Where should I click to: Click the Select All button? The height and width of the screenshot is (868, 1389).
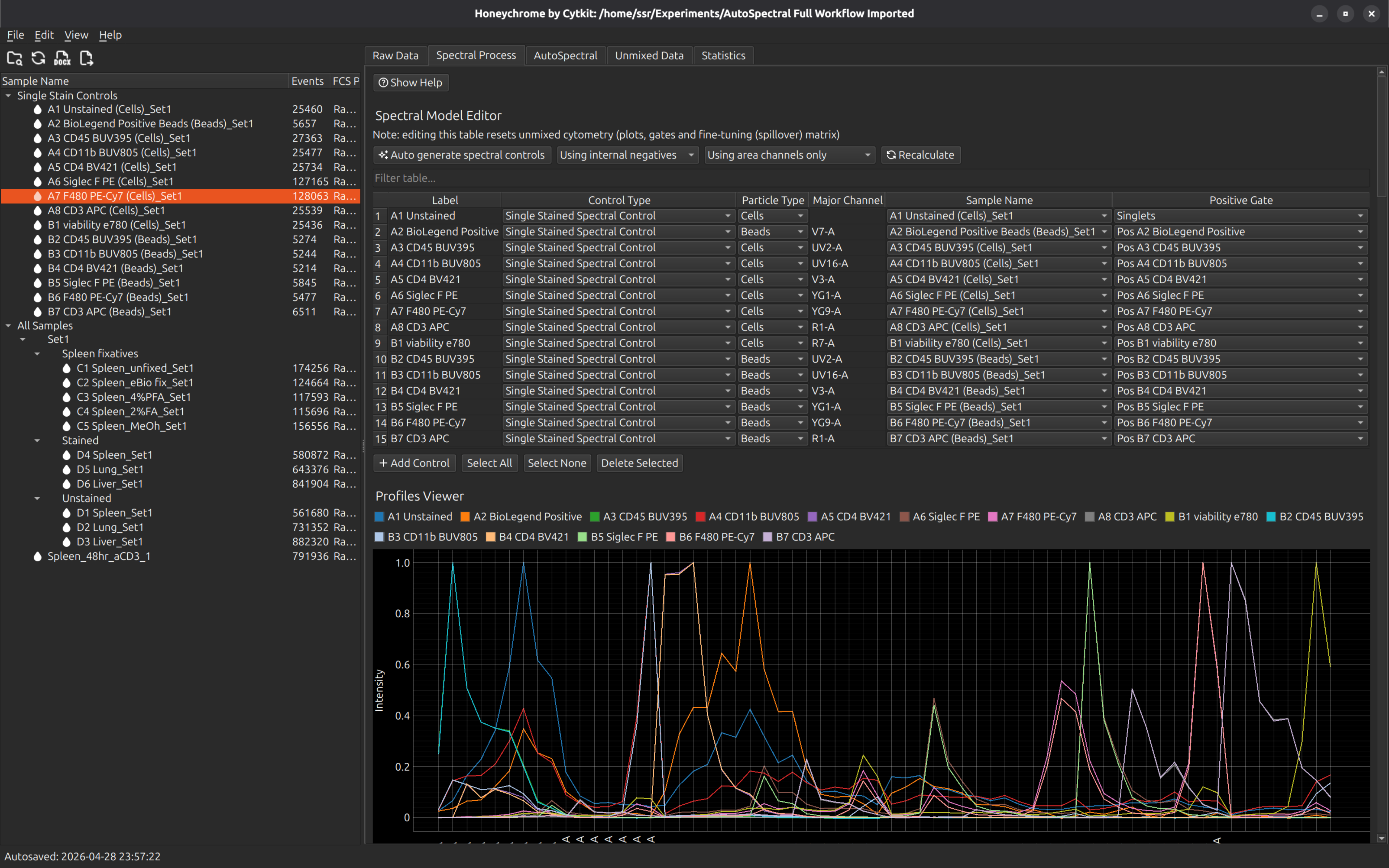(x=490, y=463)
